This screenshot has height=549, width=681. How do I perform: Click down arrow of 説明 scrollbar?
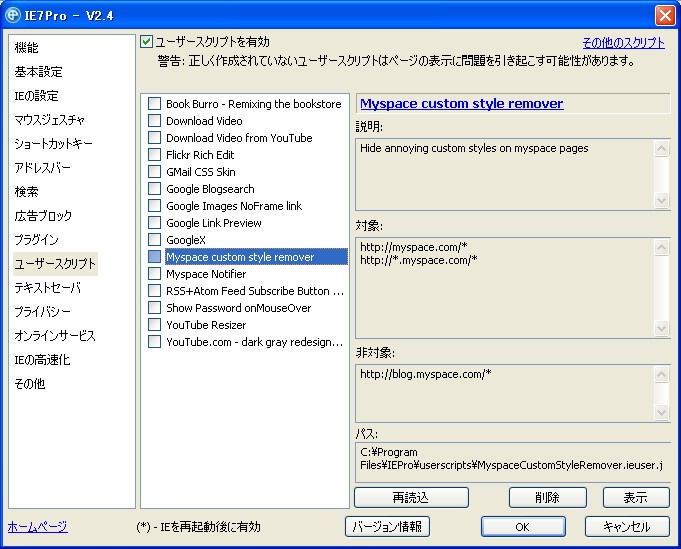click(661, 200)
